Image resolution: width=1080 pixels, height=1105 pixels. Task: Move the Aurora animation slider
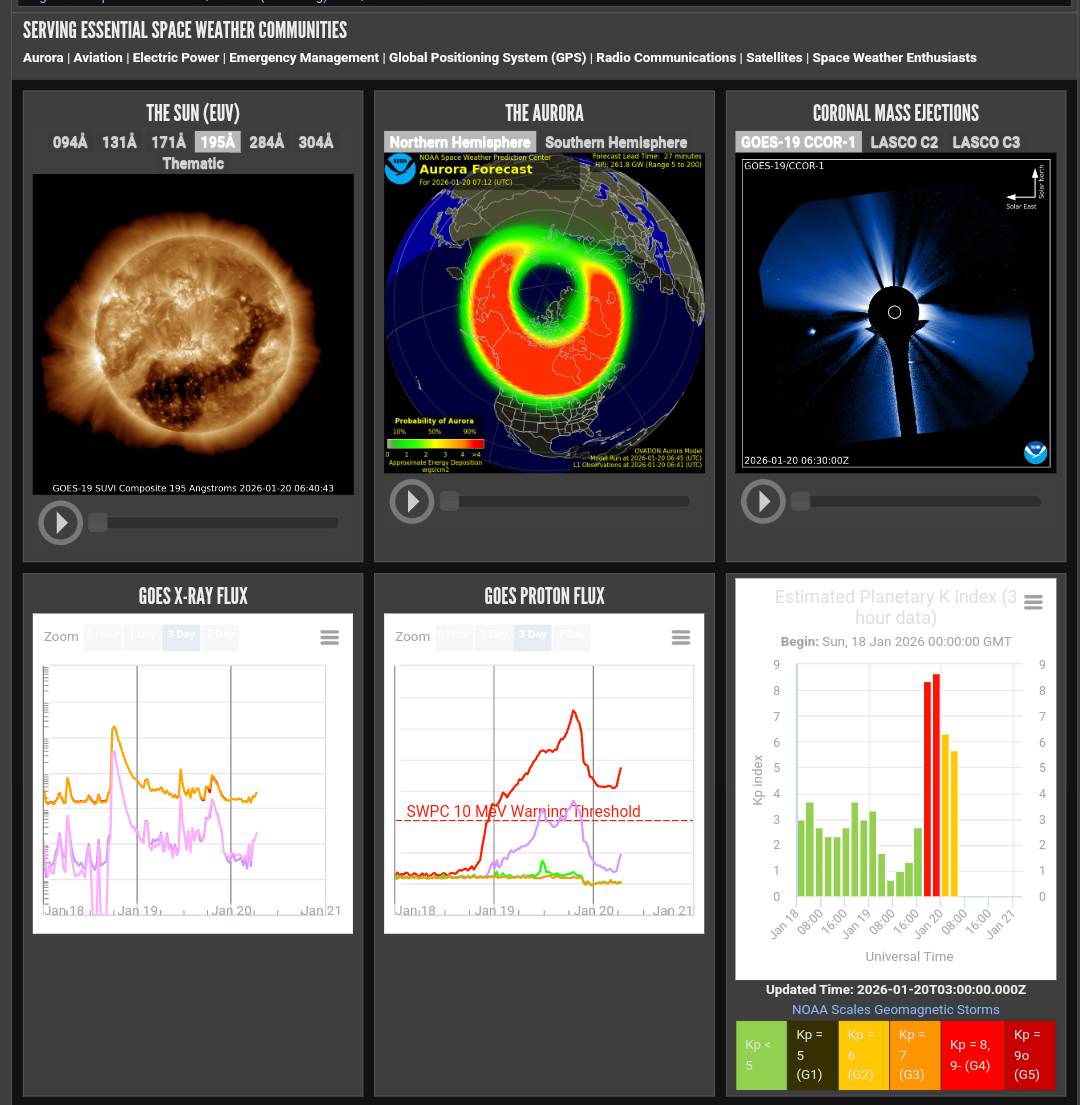tap(449, 502)
